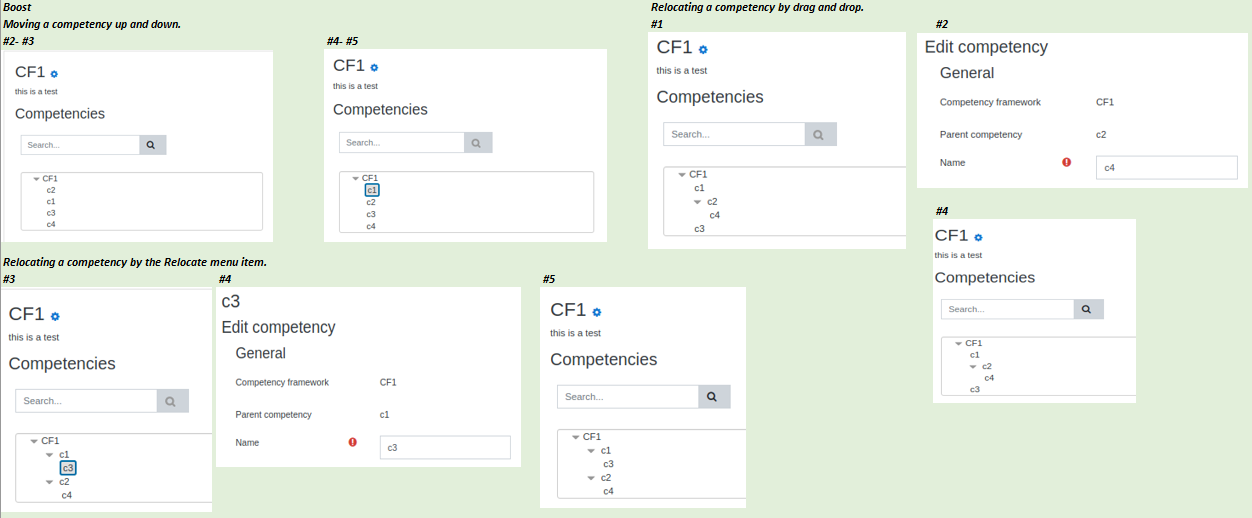Image resolution: width=1252 pixels, height=518 pixels.
Task: Click the red required icon beside the c4 Name field
Action: pos(1066,162)
